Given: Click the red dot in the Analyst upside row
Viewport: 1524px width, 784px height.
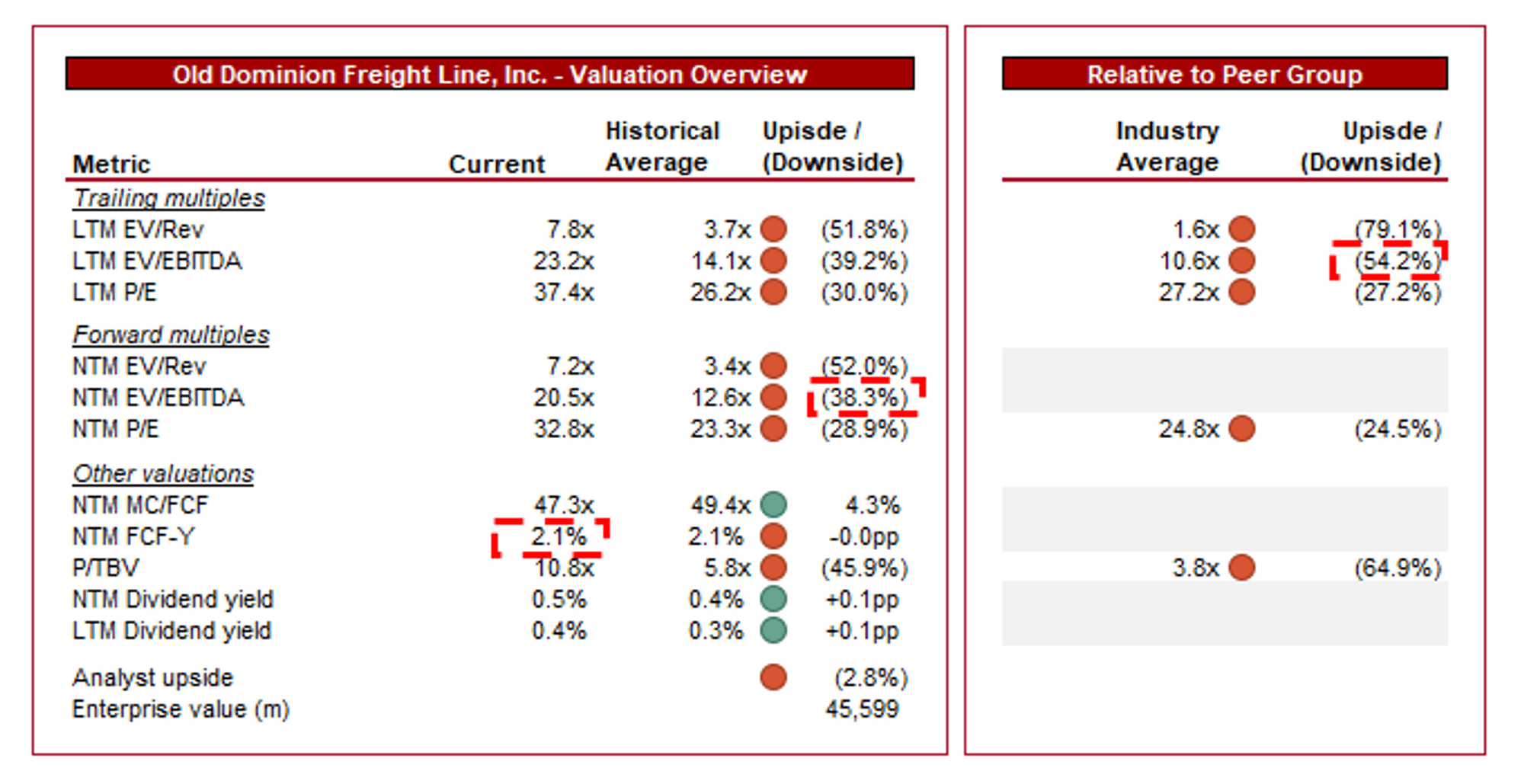Looking at the screenshot, I should point(773,677).
